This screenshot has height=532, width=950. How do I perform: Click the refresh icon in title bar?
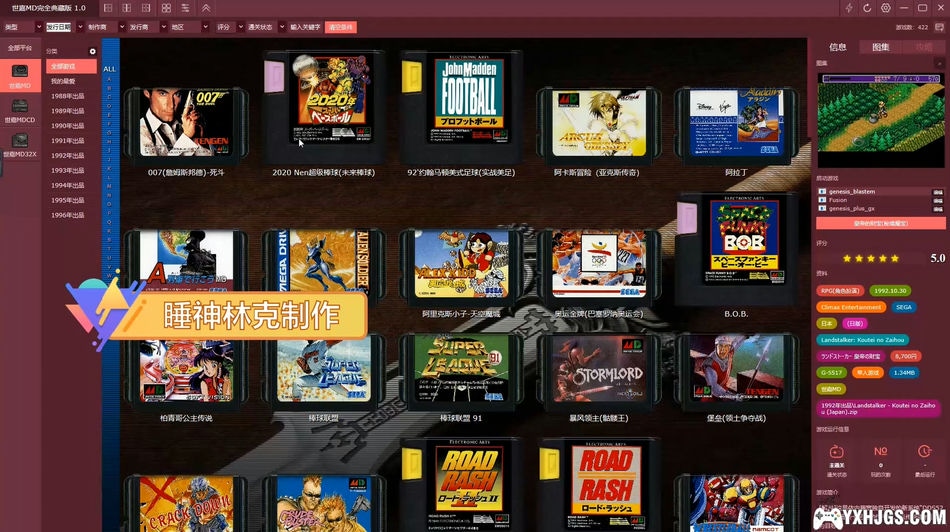[x=868, y=8]
